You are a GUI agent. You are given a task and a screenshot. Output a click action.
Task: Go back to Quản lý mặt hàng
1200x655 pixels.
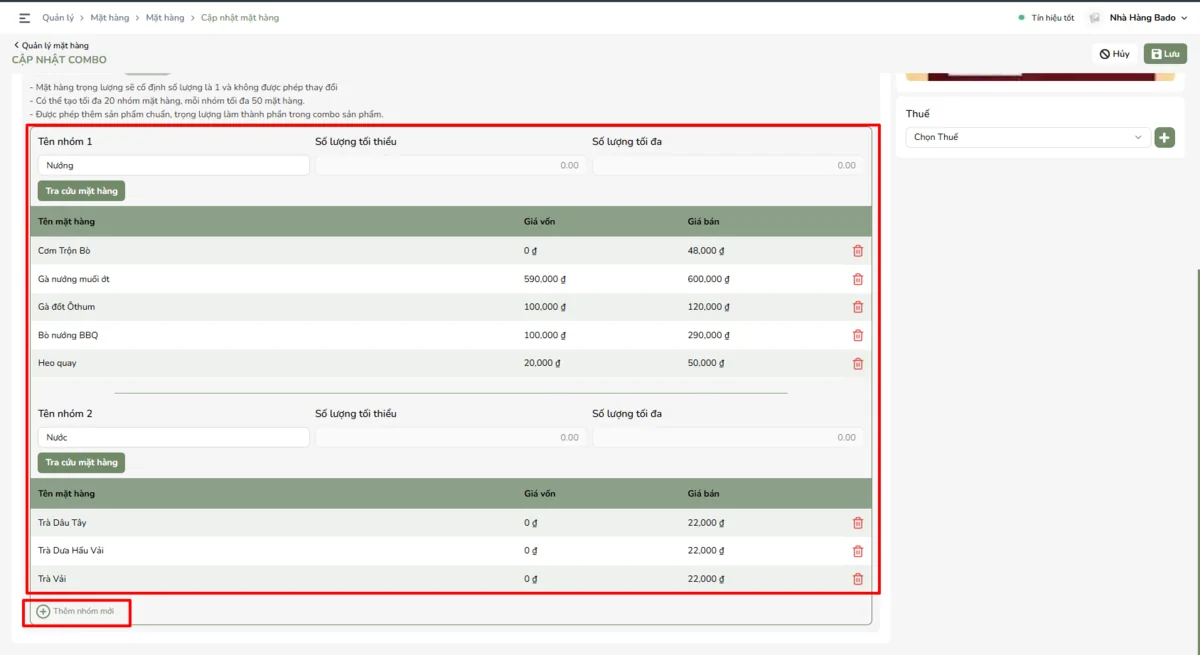(x=51, y=45)
